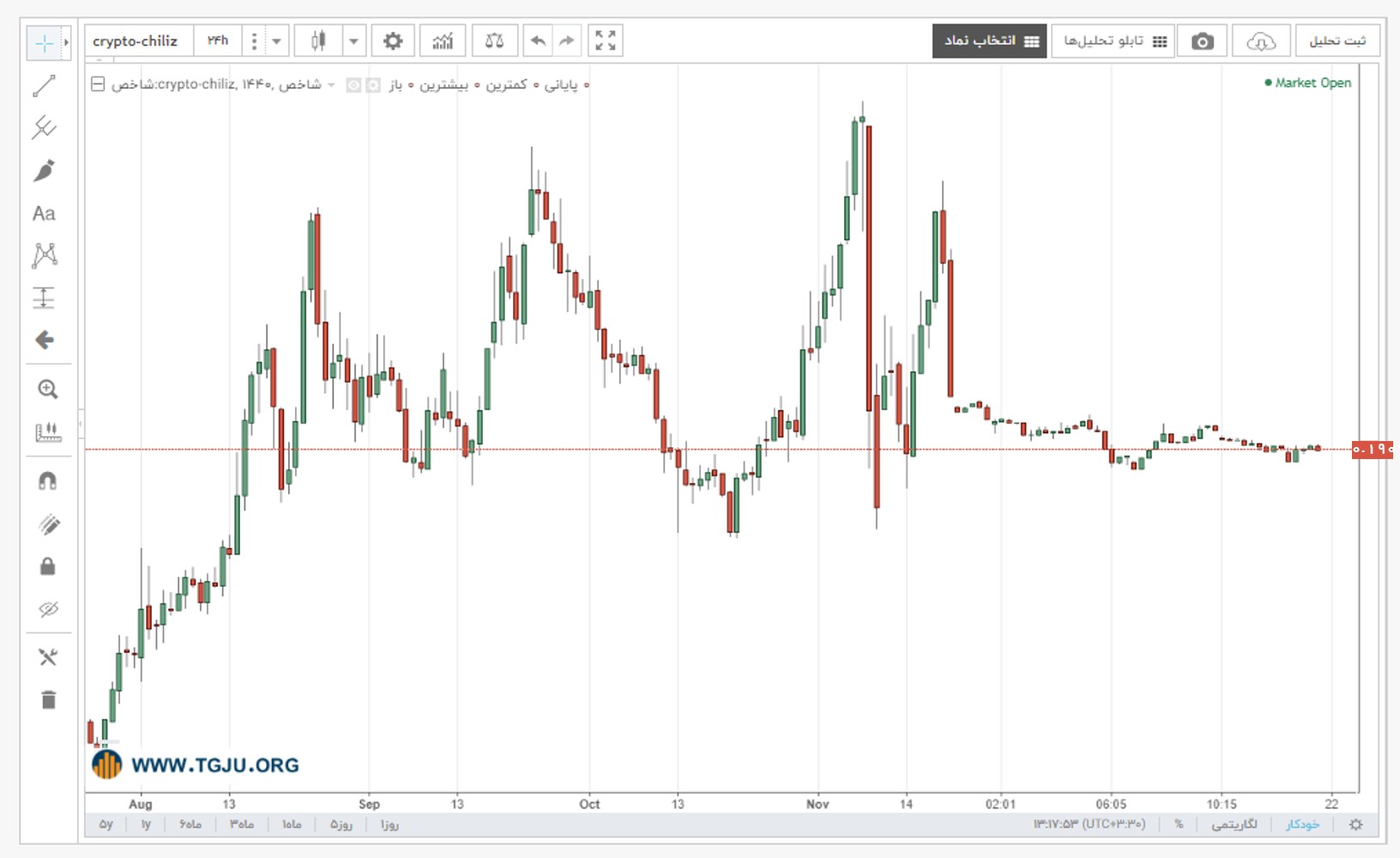
Task: Click the compare symbols scales icon
Action: 494,41
